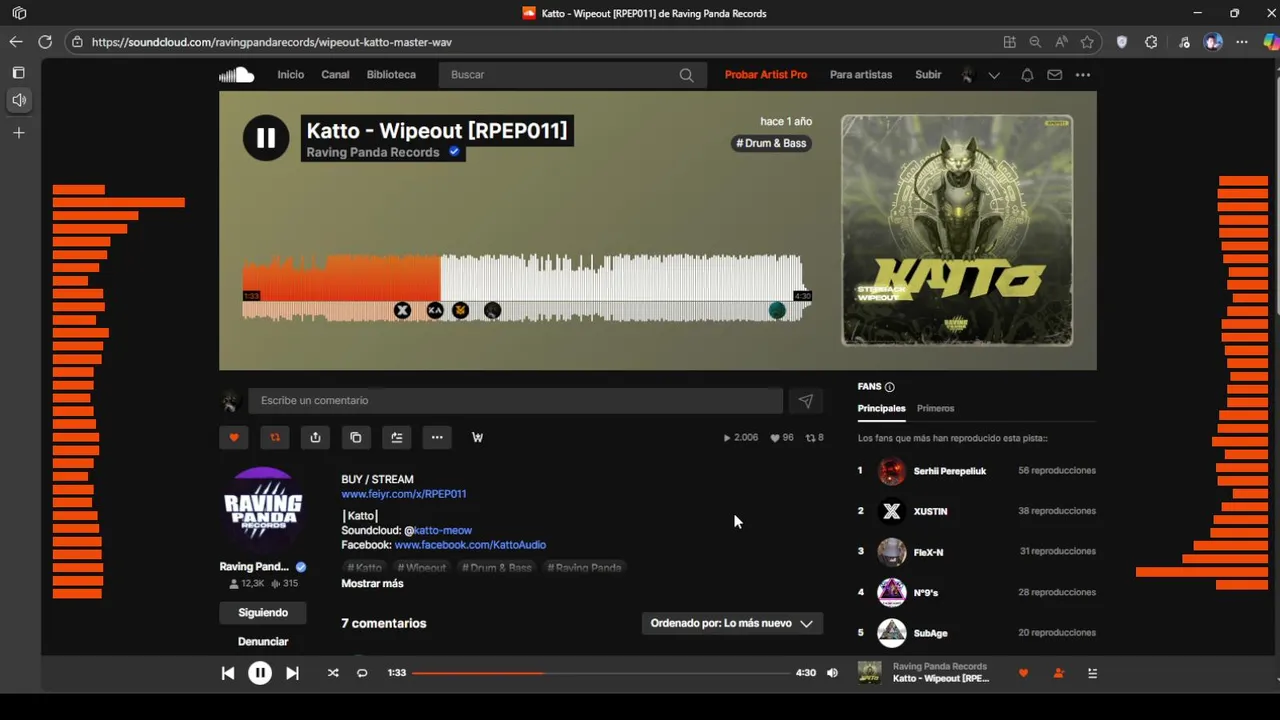Open the header three-dots settings menu
The height and width of the screenshot is (720, 1280).
coord(1083,75)
